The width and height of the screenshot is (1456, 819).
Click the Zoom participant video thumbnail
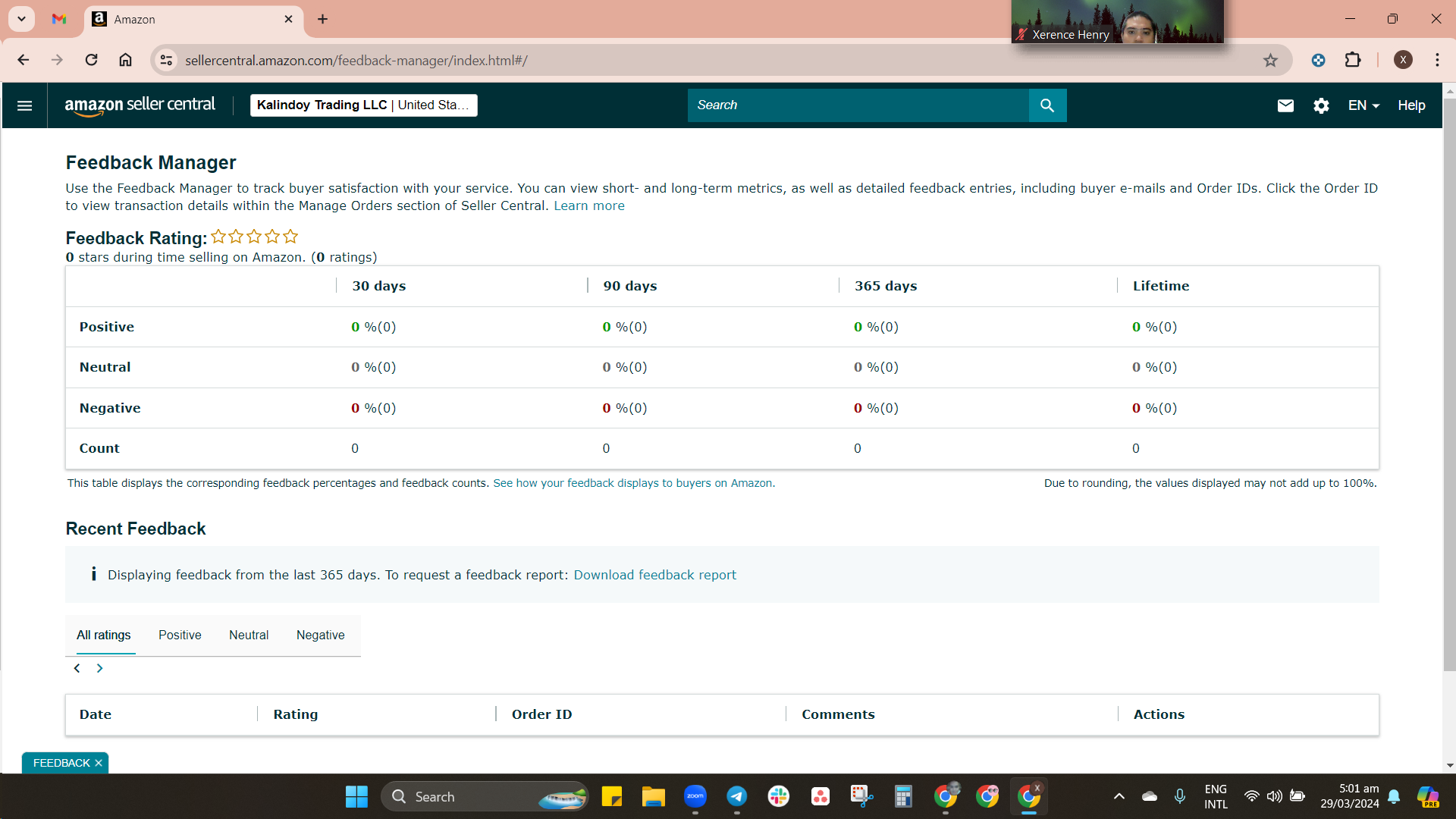(x=1118, y=21)
